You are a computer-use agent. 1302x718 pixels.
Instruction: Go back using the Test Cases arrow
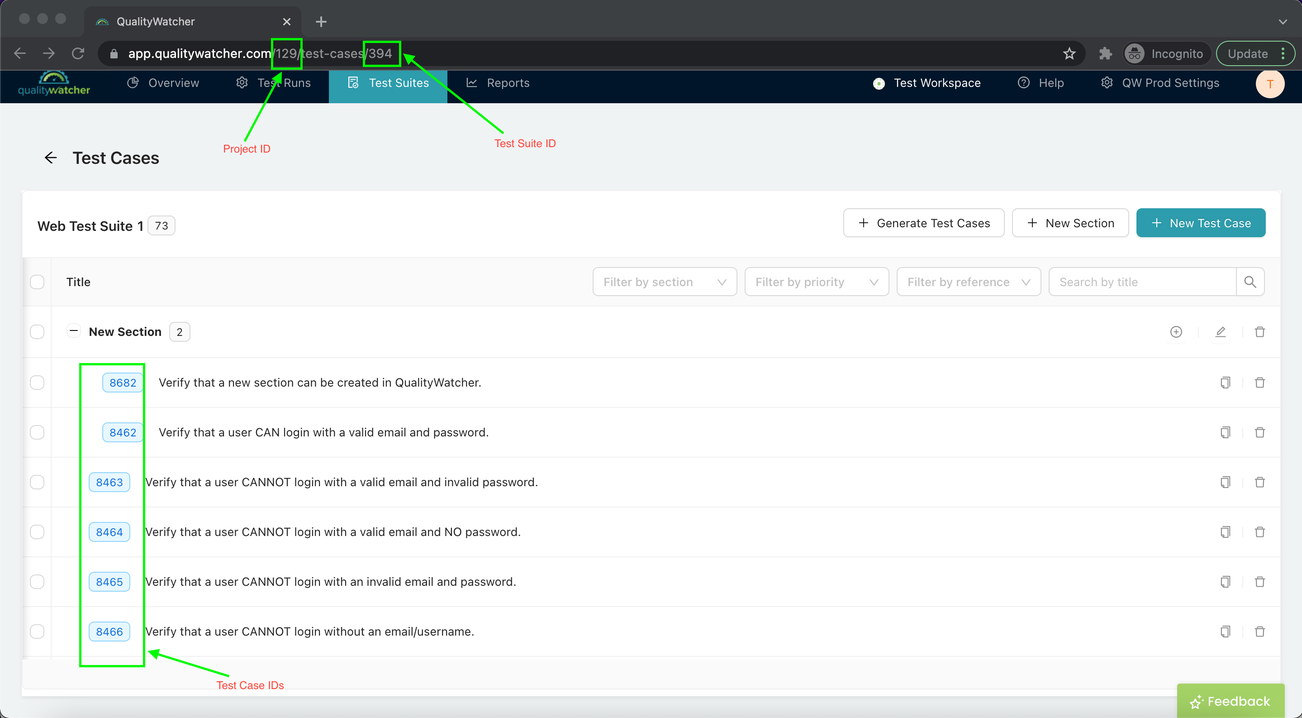(x=50, y=158)
